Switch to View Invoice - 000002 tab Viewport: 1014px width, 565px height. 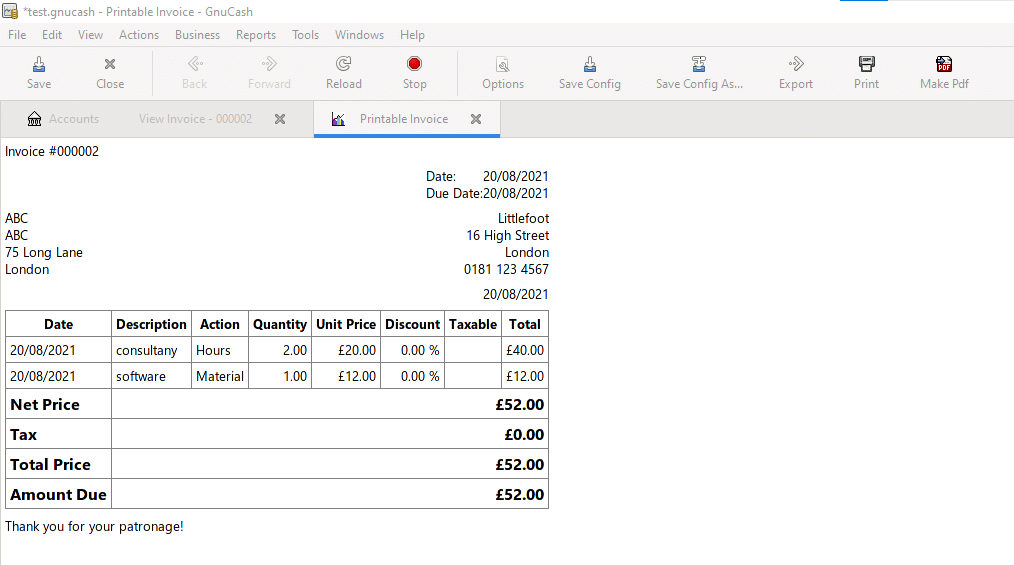pyautogui.click(x=195, y=119)
